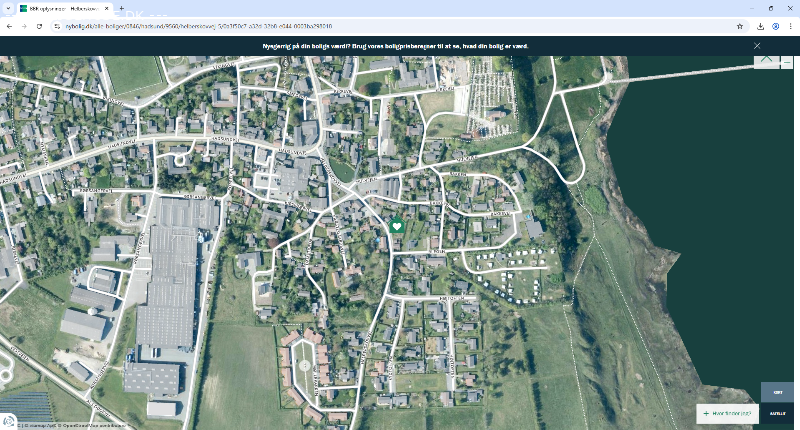
Task: Expand the 'Hvad finder jeg?' box
Action: [727, 413]
